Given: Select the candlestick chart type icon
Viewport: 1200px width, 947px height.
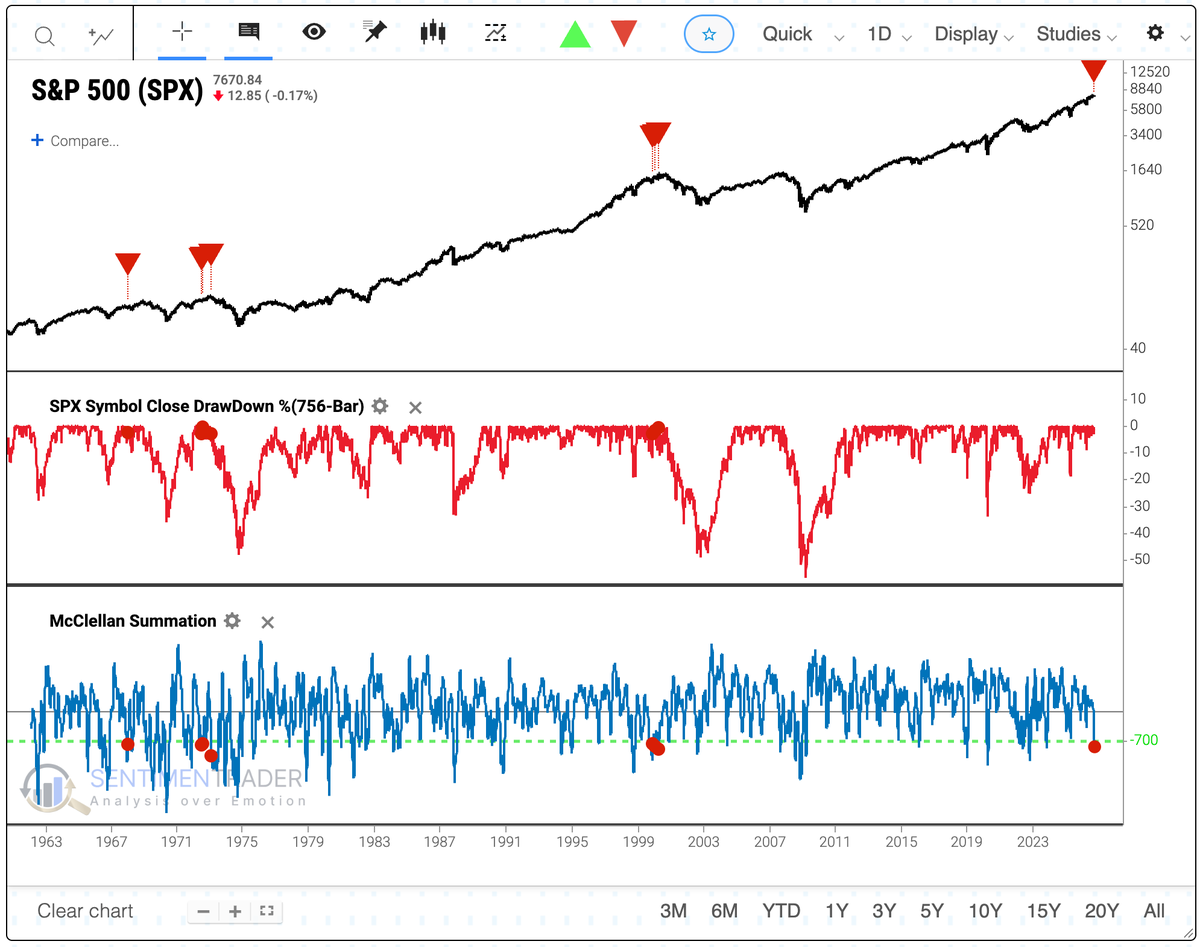Looking at the screenshot, I should tap(433, 32).
